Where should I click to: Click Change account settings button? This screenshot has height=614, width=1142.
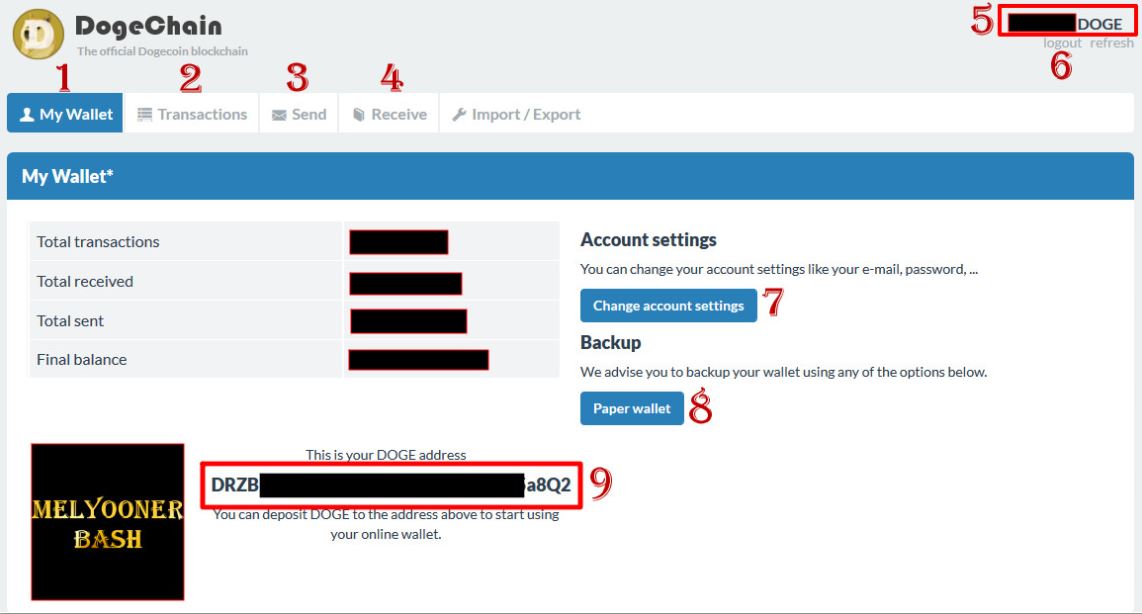(669, 306)
